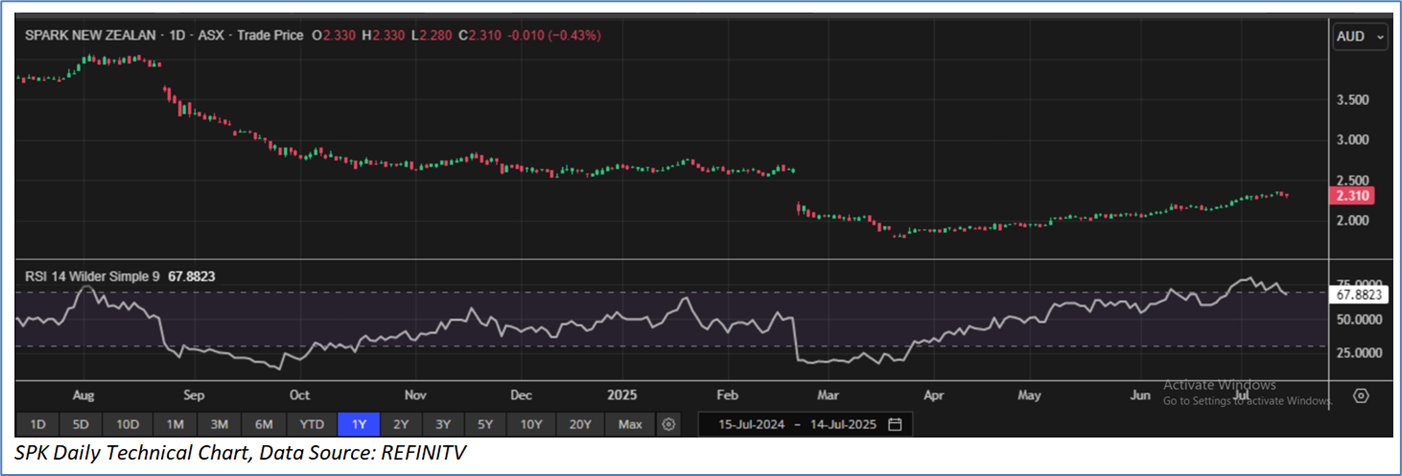Select the 5Y range
The height and width of the screenshot is (476, 1402).
coord(486,424)
